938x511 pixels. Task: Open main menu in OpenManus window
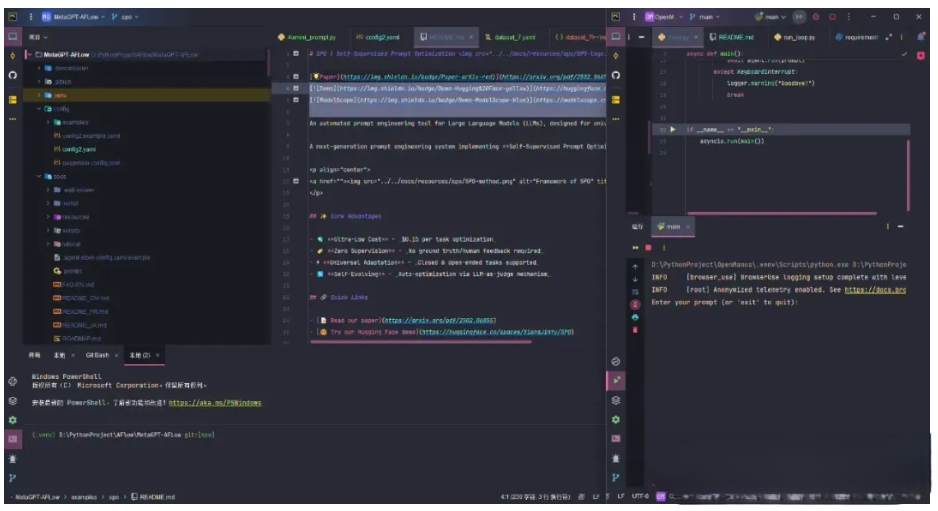tap(634, 17)
